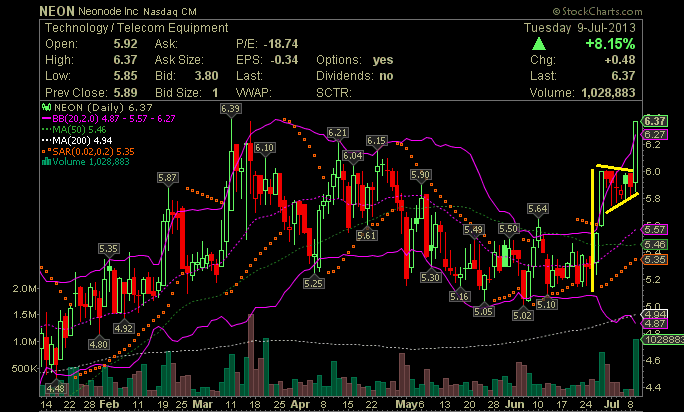The width and height of the screenshot is (684, 412).
Task: Click the NEON ticker symbol in header
Action: pos(57,11)
